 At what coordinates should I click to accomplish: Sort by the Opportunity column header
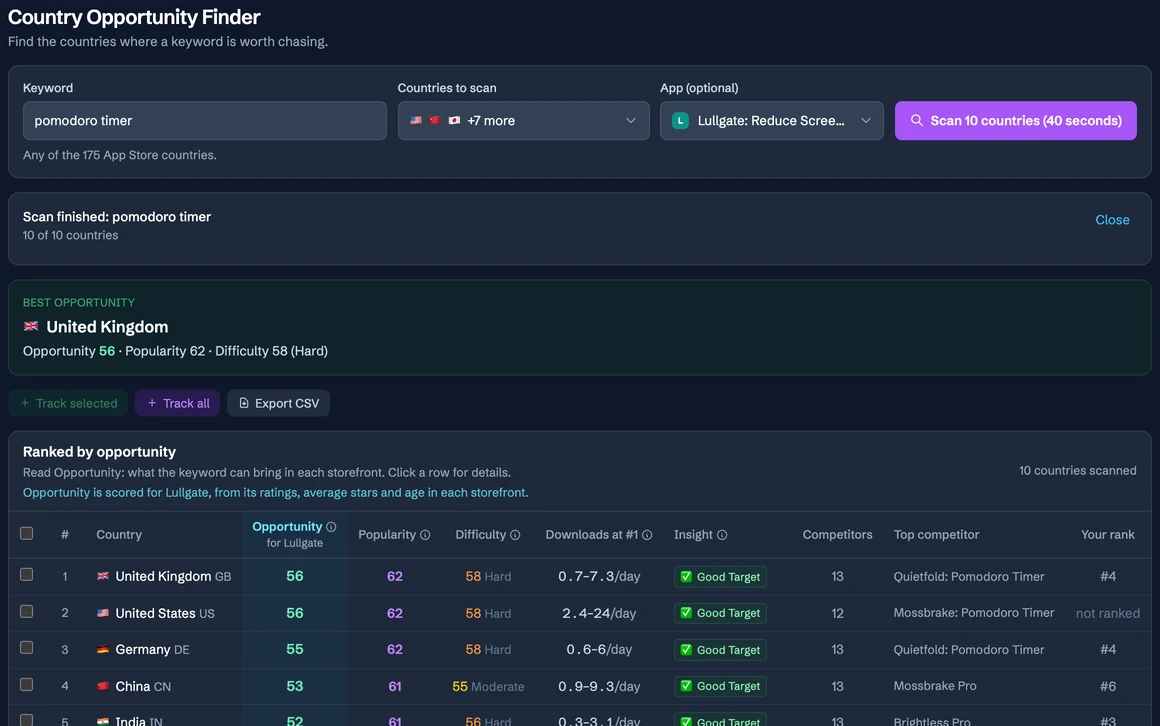287,527
